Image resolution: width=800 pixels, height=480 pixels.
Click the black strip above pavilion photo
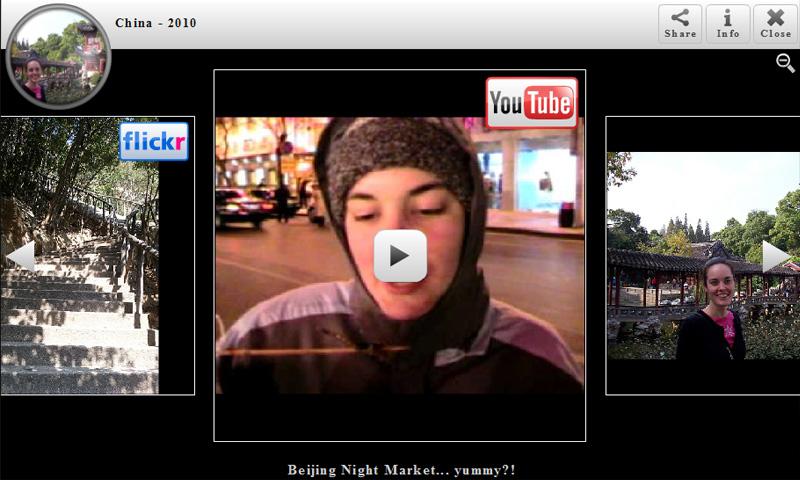[x=702, y=134]
